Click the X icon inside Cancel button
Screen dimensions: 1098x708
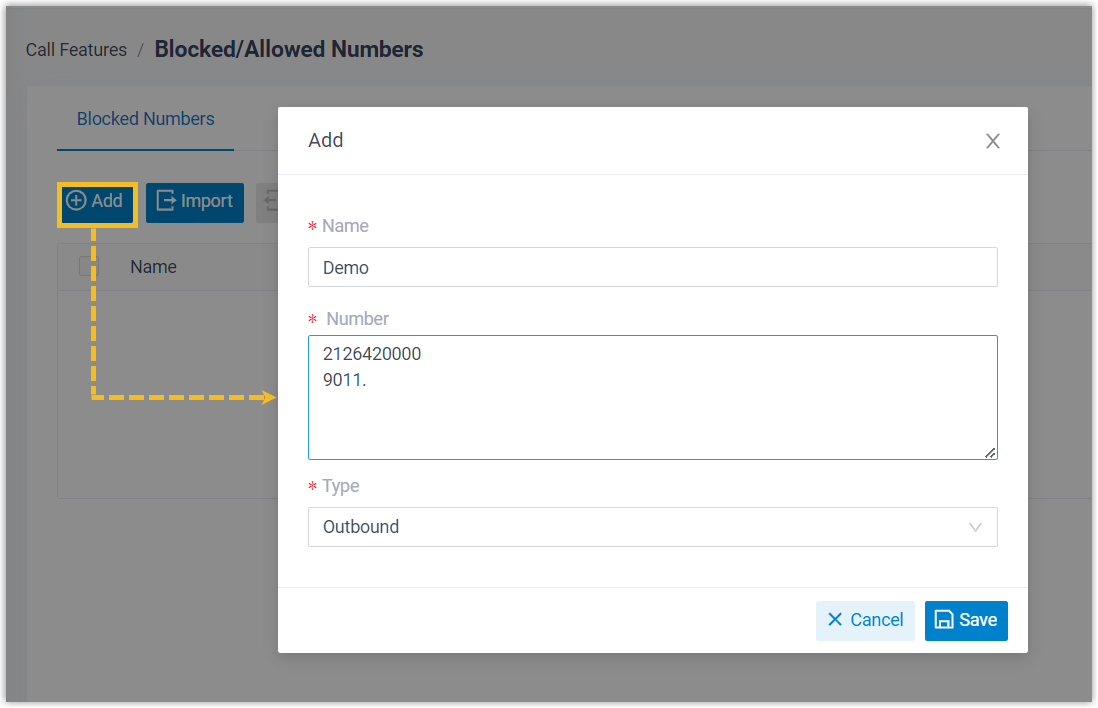835,620
